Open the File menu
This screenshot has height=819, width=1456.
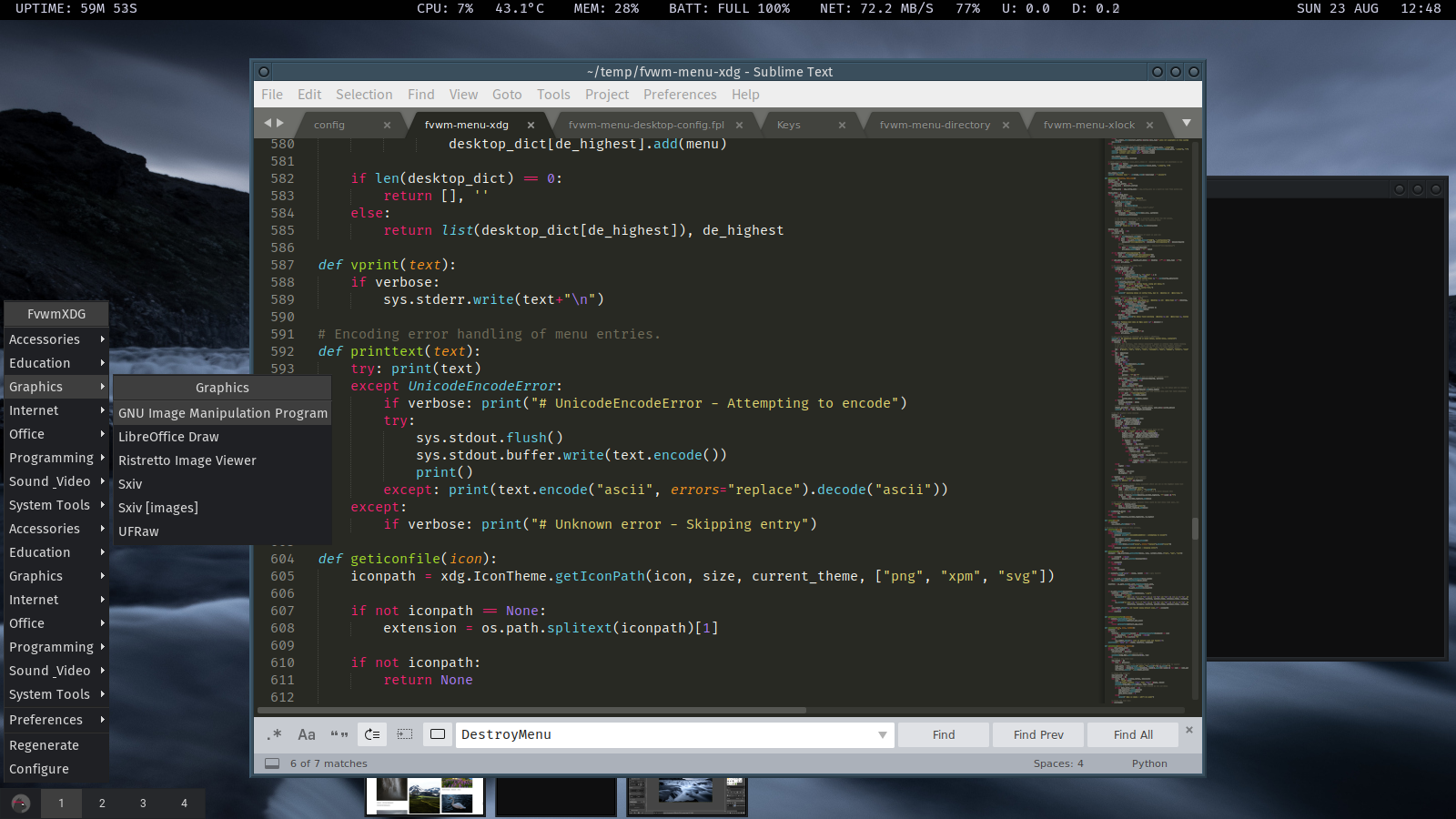272,95
